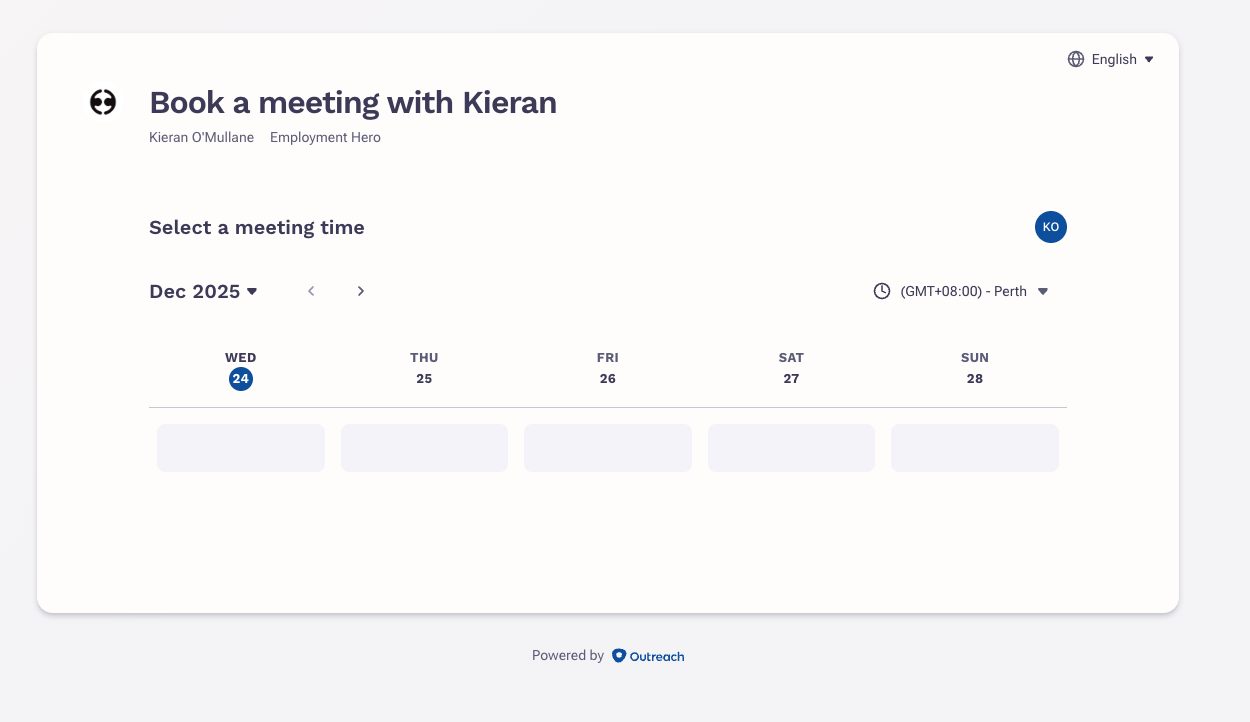
Task: Click the shield icon beside Outreach
Action: [x=617, y=656]
